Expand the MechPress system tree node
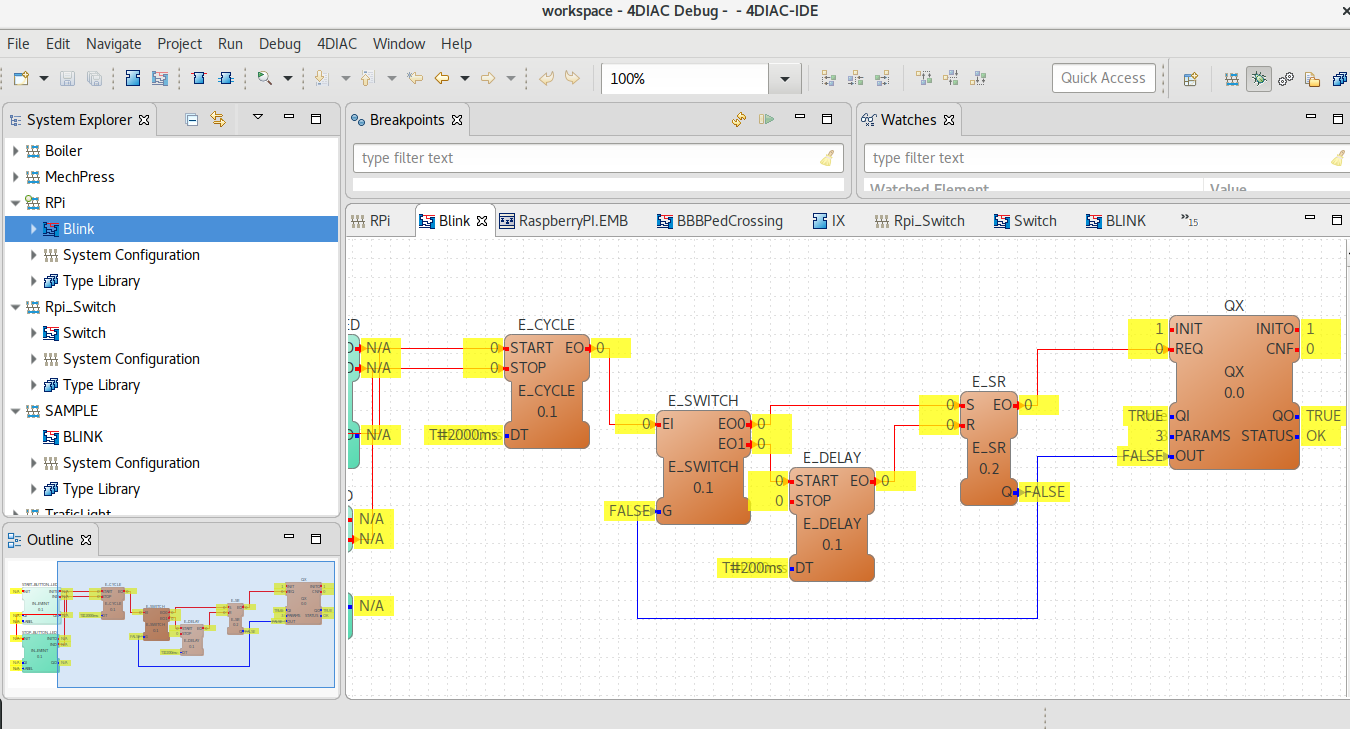Screen dimensions: 1350x729 click(15, 177)
